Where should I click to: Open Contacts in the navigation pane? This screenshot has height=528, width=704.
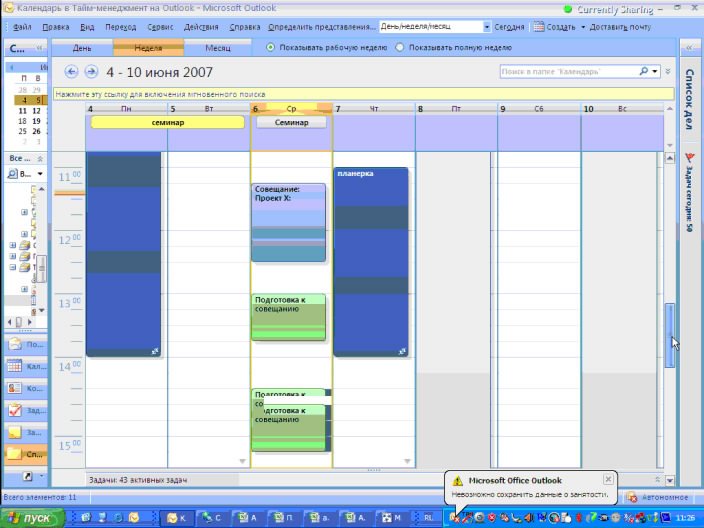[x=24, y=388]
